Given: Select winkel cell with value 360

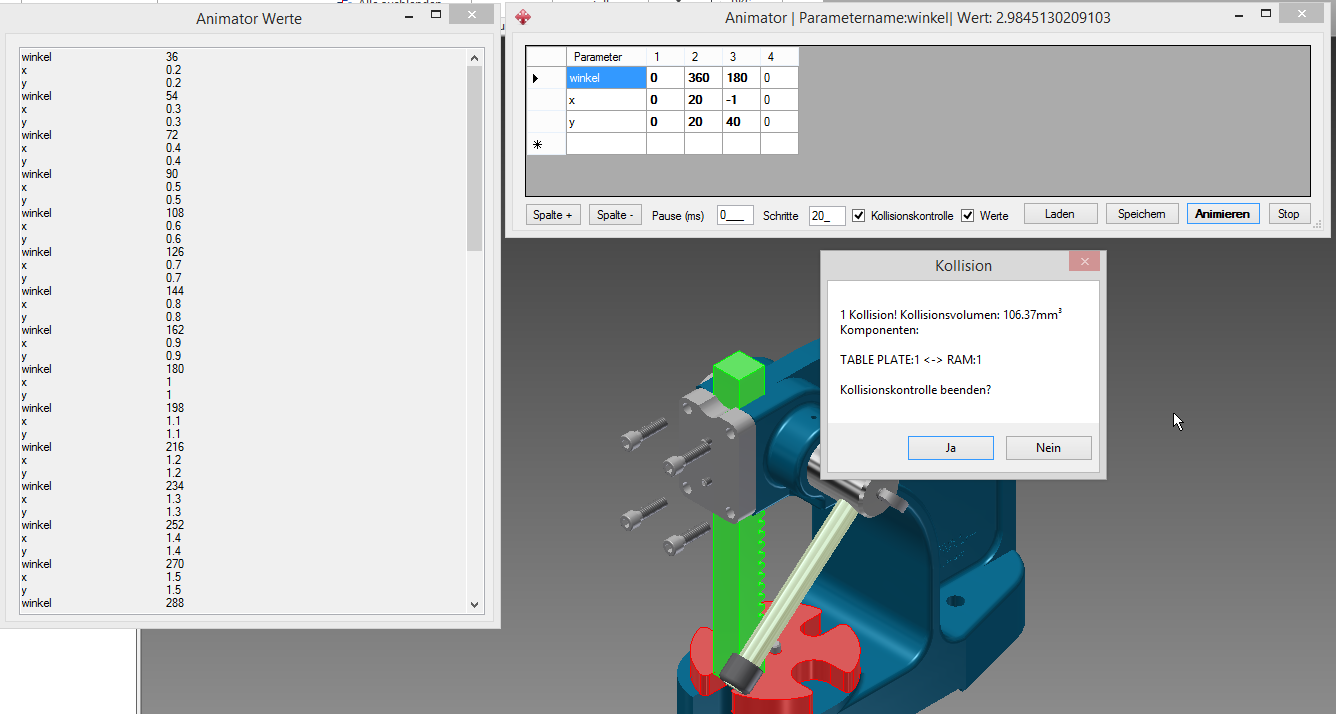Looking at the screenshot, I should tap(703, 78).
